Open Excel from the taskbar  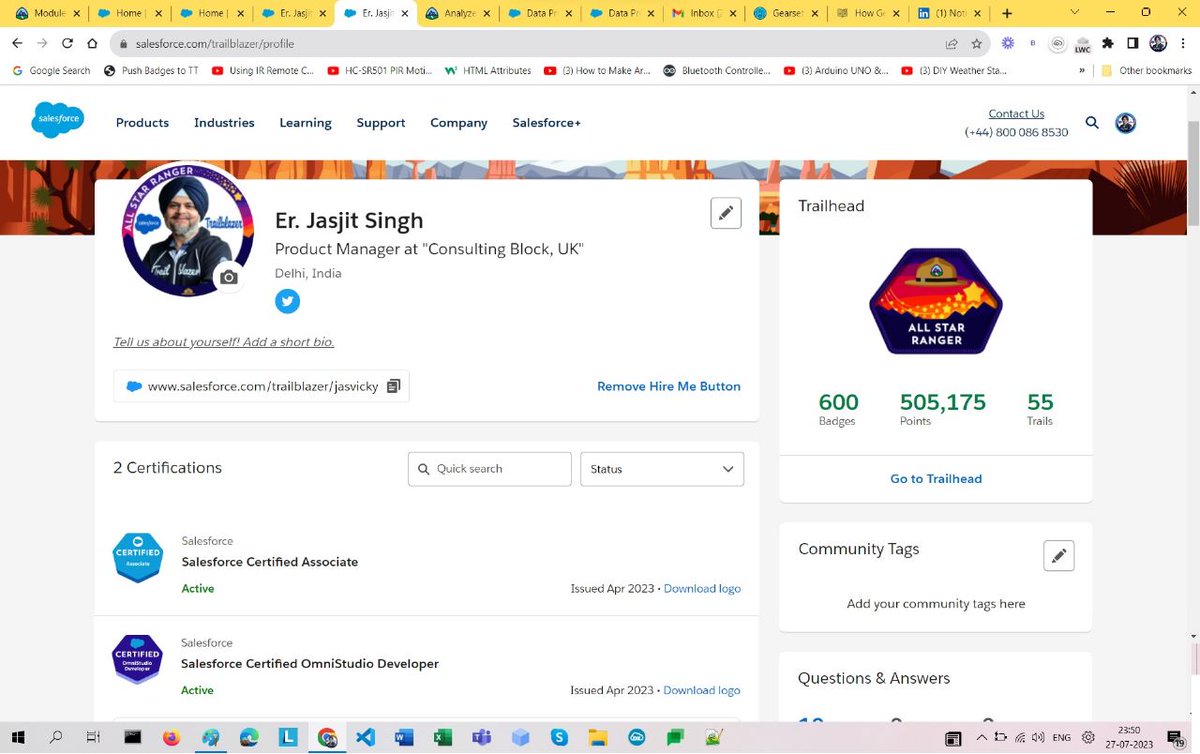(x=443, y=738)
